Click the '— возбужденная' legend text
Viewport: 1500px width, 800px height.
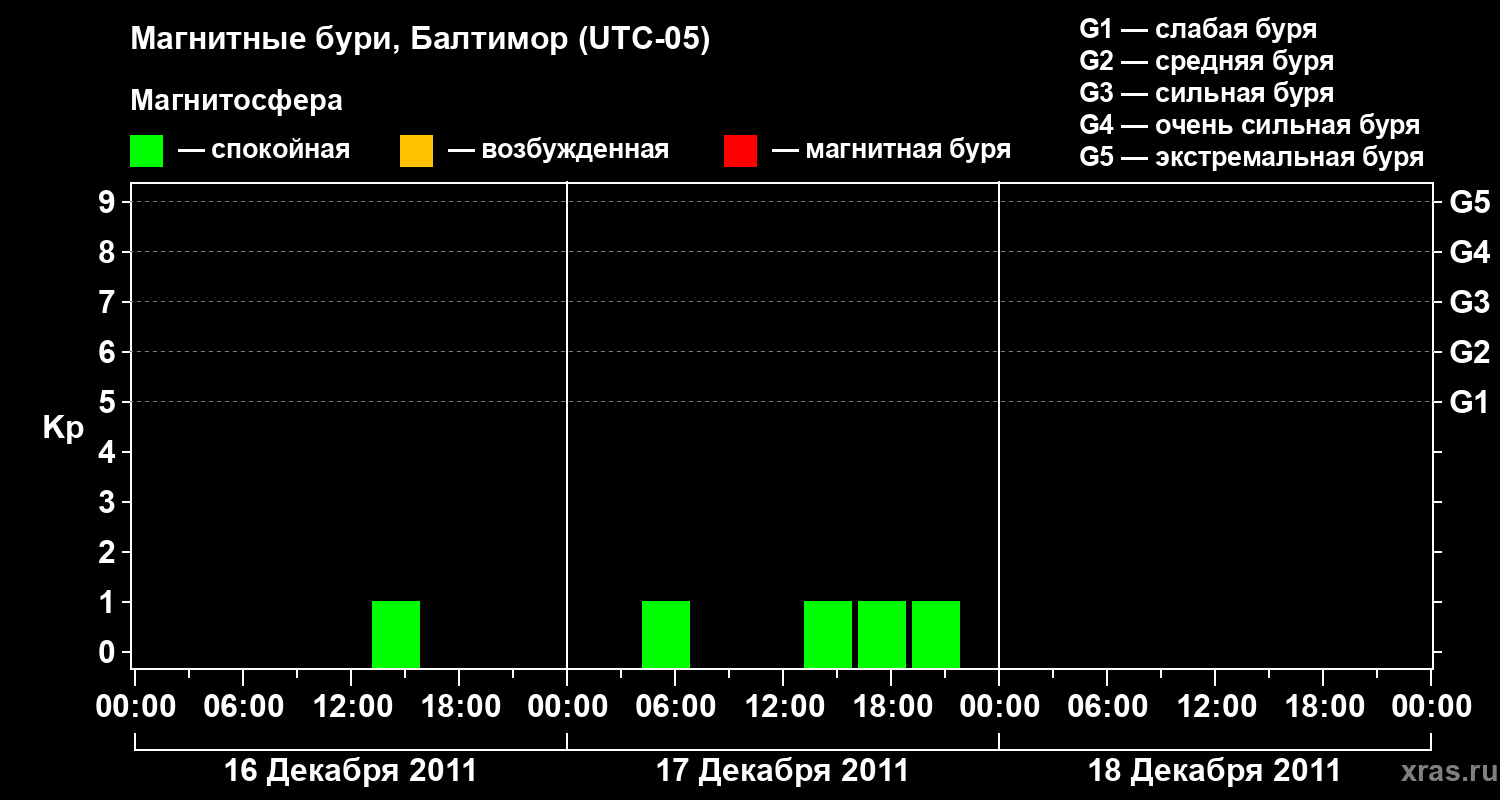click(558, 150)
